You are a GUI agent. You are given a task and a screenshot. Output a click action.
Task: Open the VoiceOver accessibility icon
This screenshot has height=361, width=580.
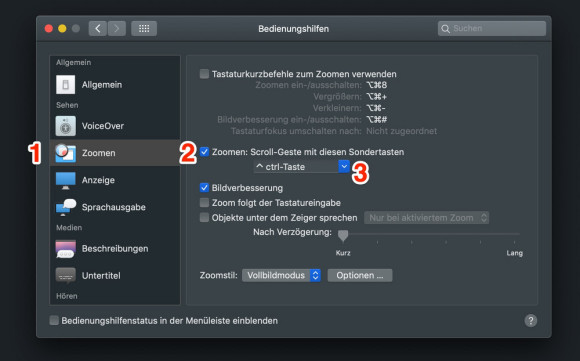pyautogui.click(x=65, y=126)
